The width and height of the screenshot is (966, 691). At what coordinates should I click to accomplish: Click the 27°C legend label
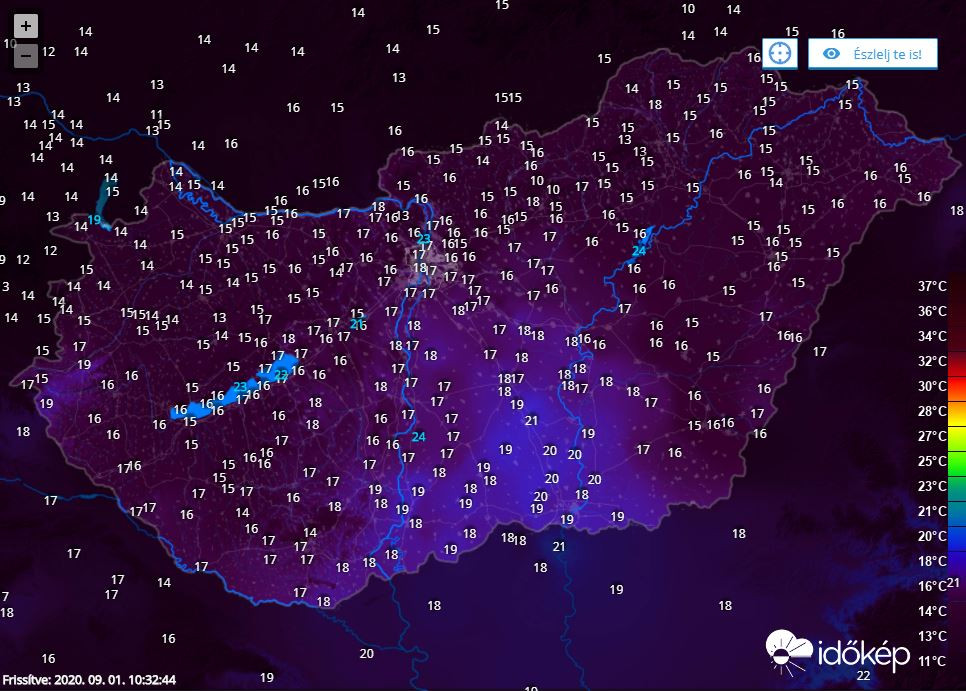click(x=932, y=436)
